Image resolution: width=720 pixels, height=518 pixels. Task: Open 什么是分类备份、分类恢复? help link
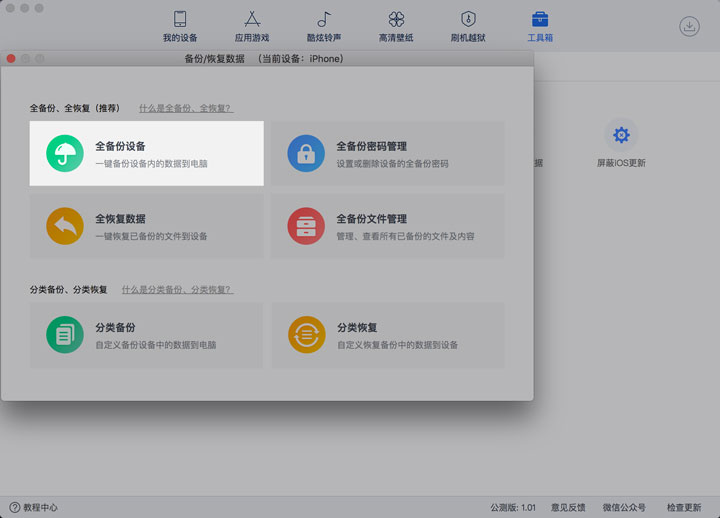[x=177, y=289]
